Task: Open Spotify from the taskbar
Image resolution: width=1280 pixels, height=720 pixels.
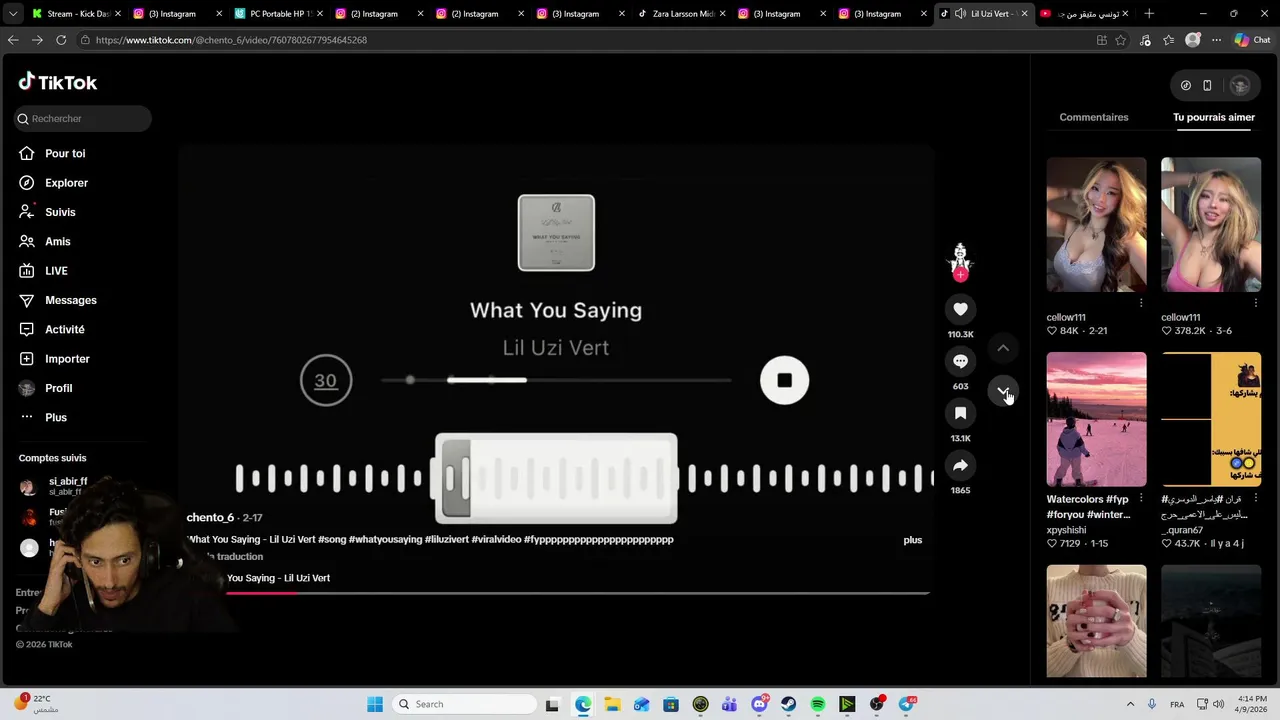Action: coord(818,704)
